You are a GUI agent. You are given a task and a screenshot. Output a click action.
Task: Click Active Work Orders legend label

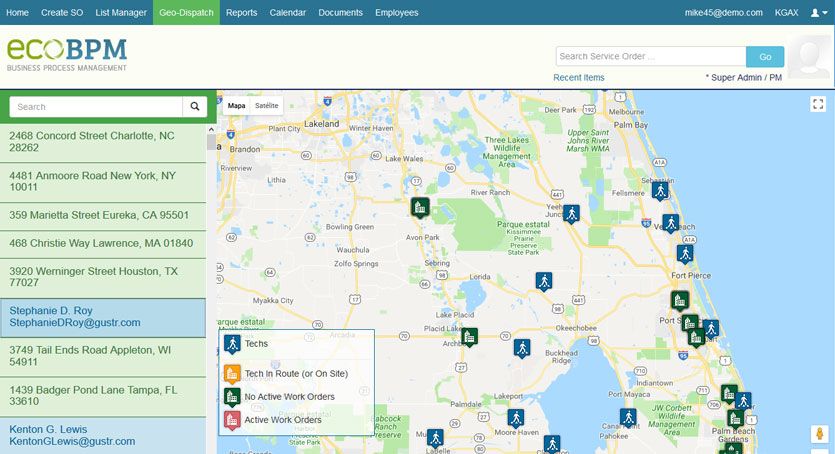point(283,420)
